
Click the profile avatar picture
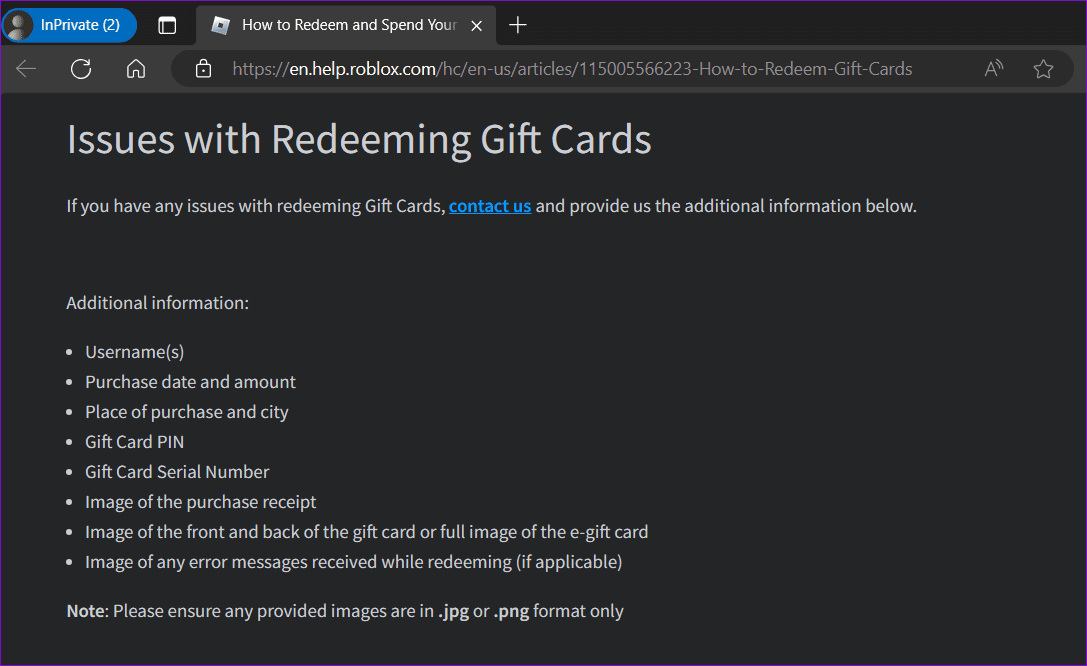19,26
